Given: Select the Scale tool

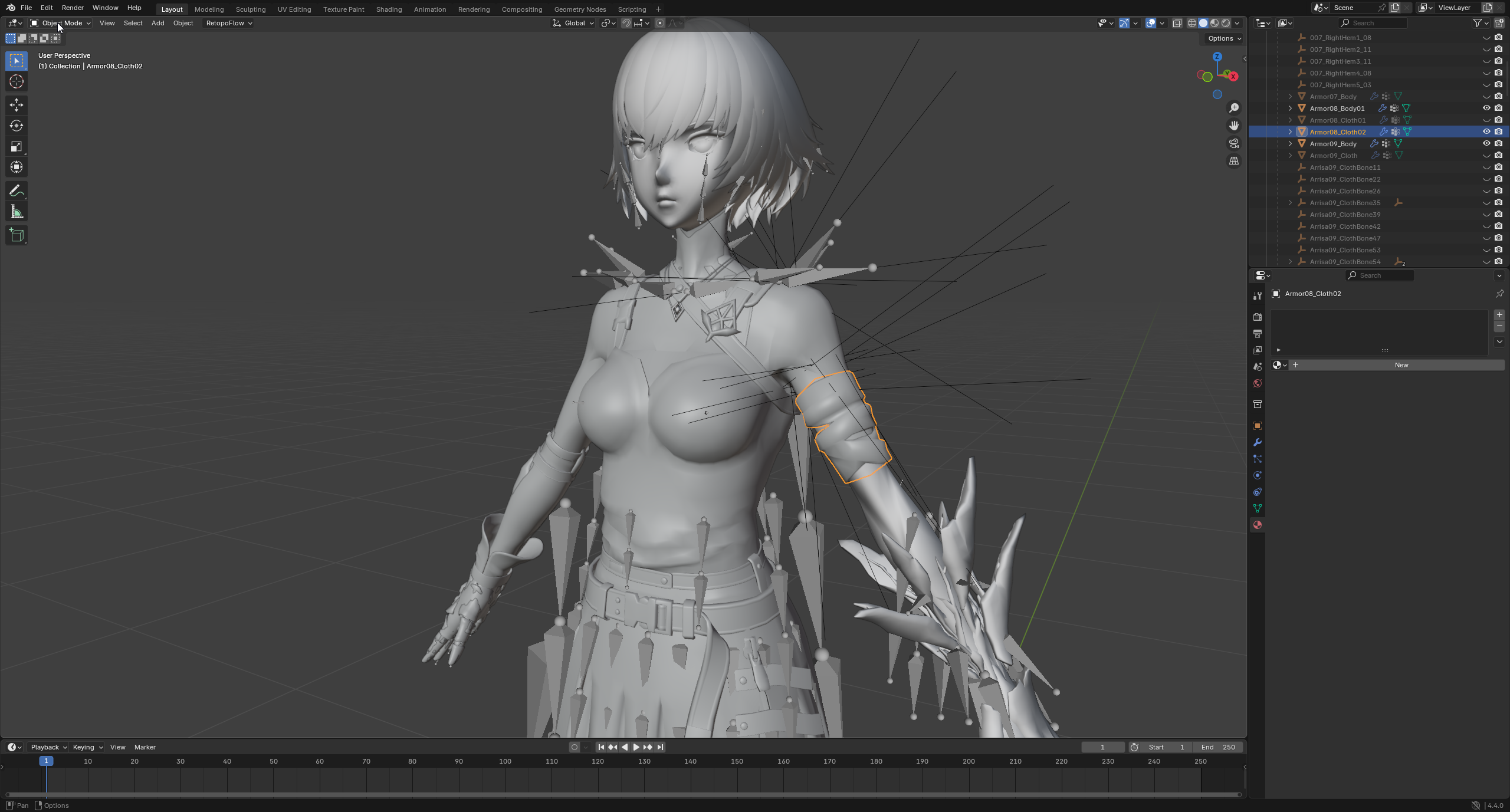Looking at the screenshot, I should click(x=17, y=146).
